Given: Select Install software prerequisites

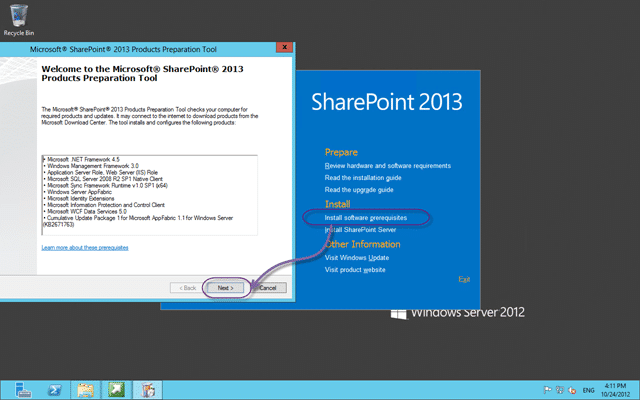Looking at the screenshot, I should (x=366, y=218).
